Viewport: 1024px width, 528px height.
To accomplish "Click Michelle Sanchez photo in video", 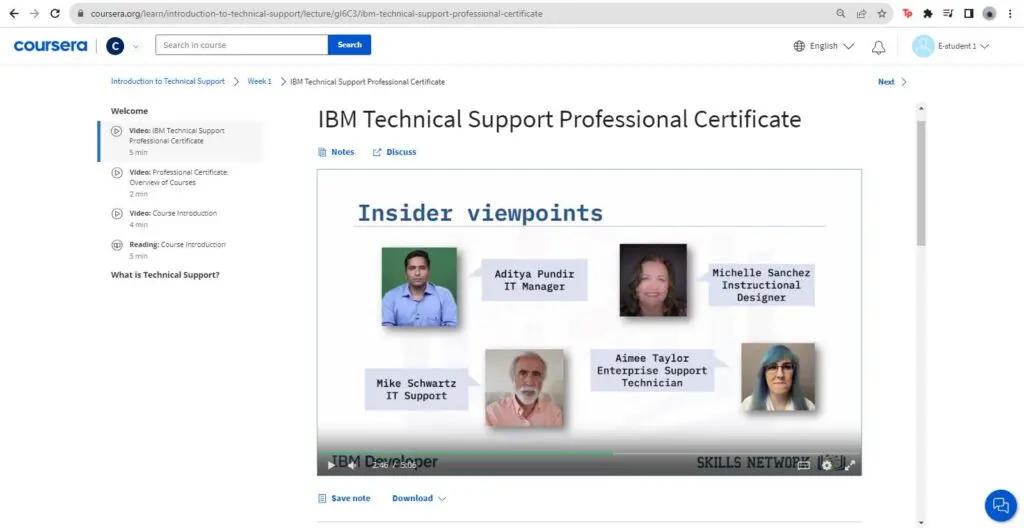I will point(653,280).
